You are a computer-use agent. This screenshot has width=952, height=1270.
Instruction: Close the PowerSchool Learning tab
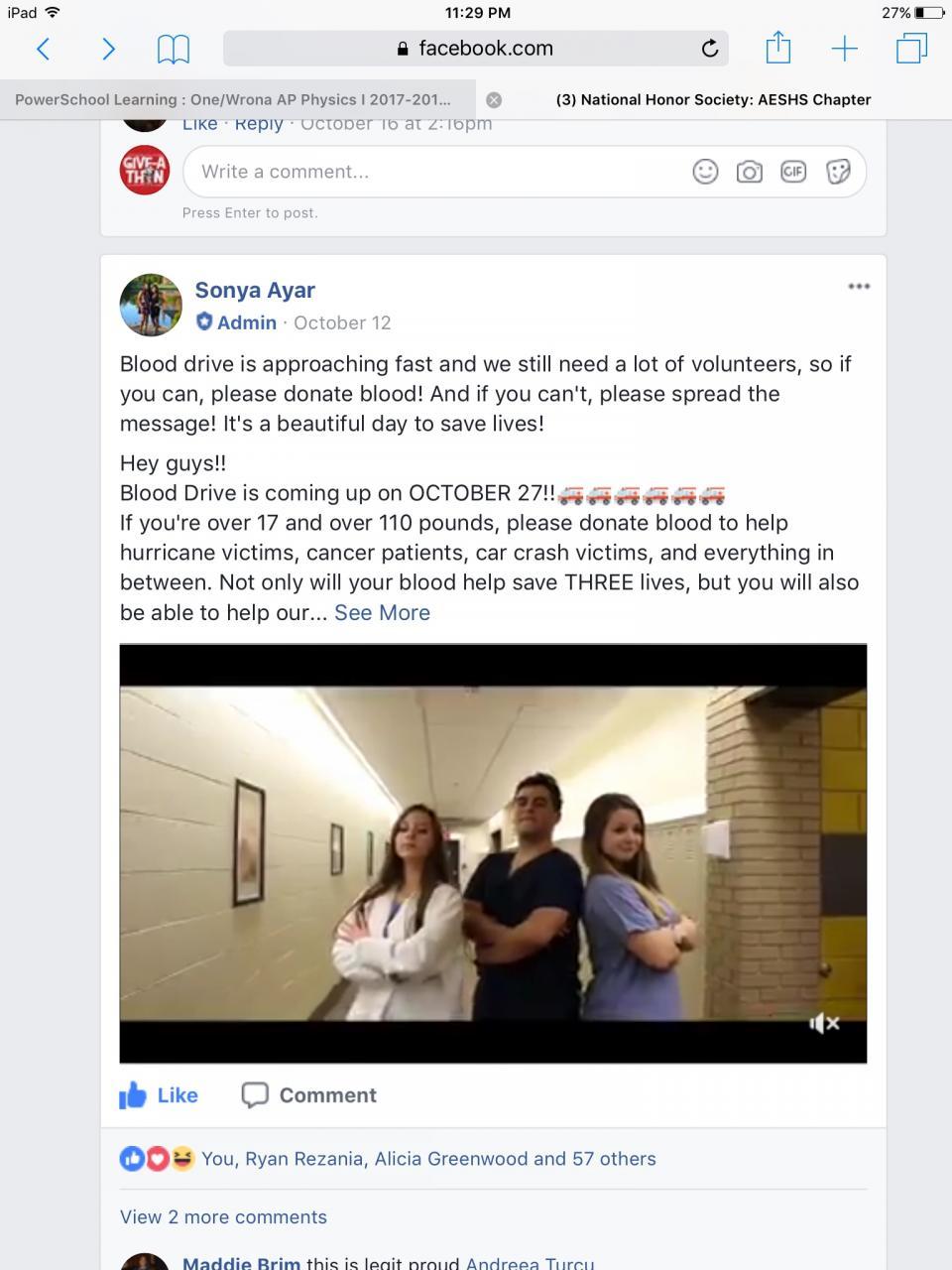pyautogui.click(x=494, y=99)
